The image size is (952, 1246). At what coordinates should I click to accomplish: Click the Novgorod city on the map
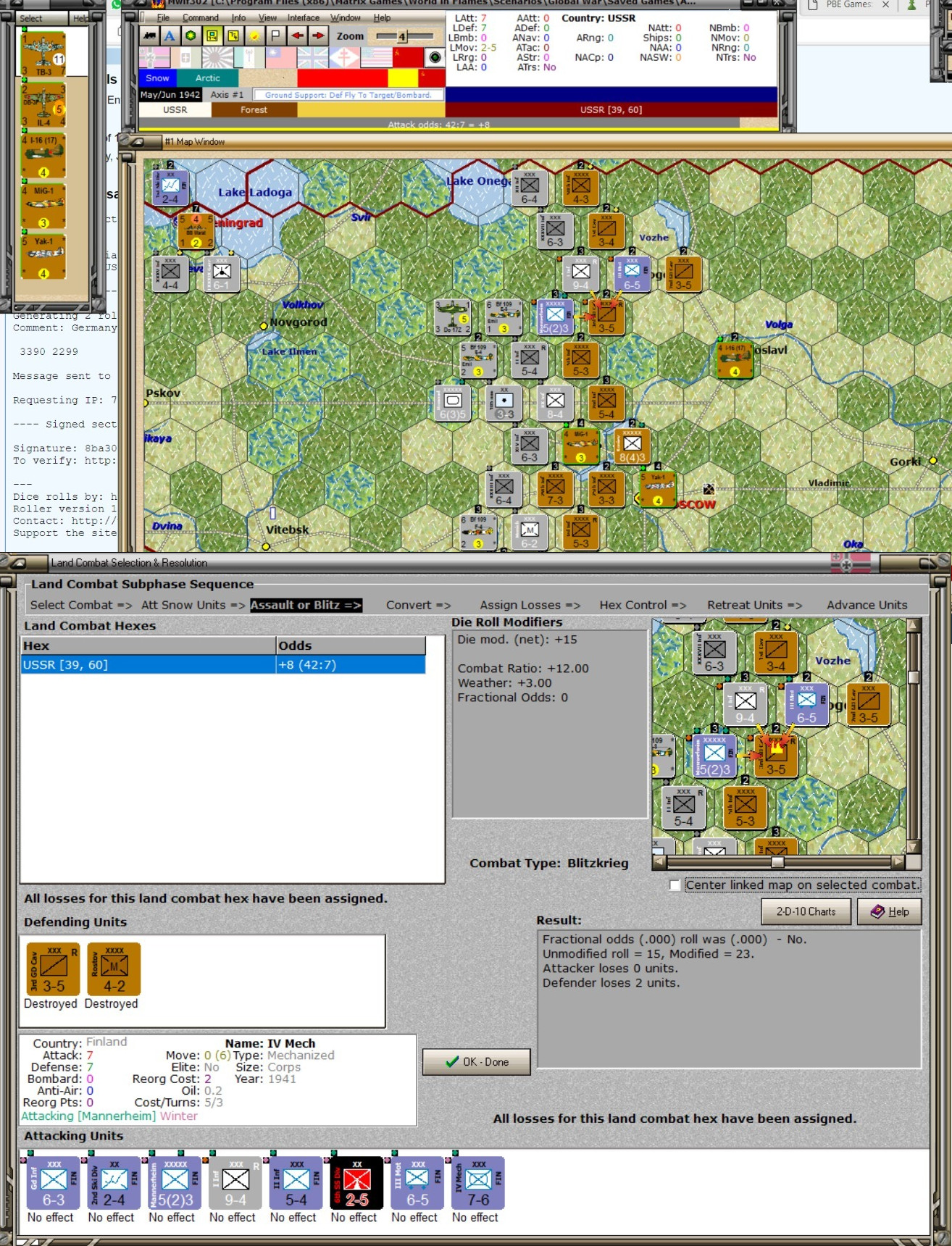coord(264,327)
